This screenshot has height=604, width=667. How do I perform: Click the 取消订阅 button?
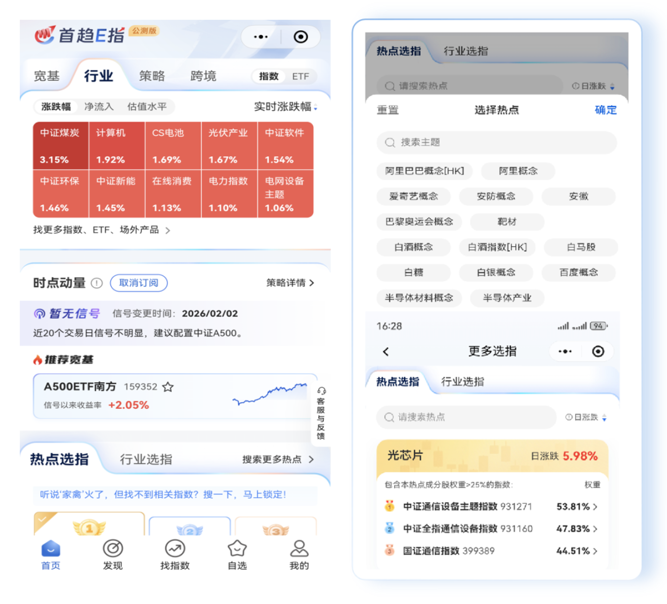pyautogui.click(x=138, y=283)
